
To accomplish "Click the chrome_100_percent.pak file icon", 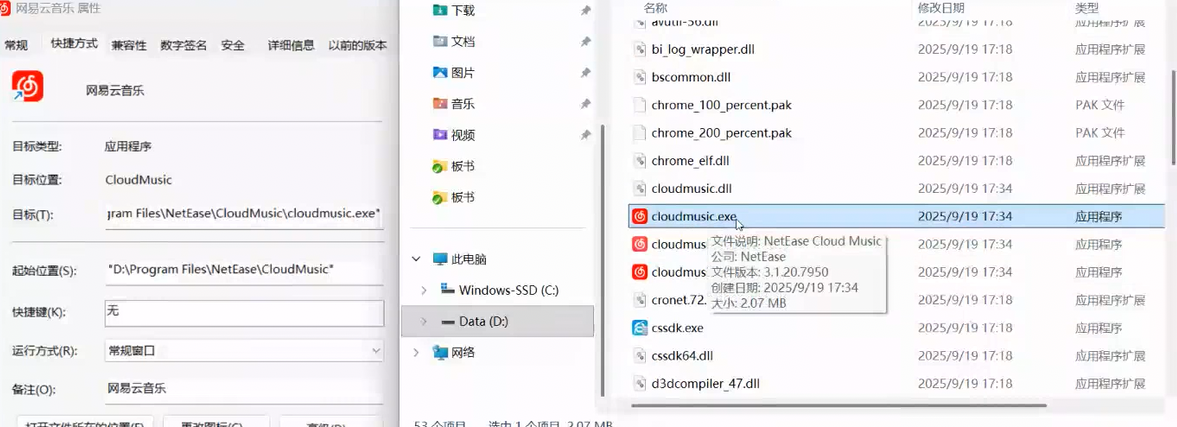I will click(x=640, y=105).
